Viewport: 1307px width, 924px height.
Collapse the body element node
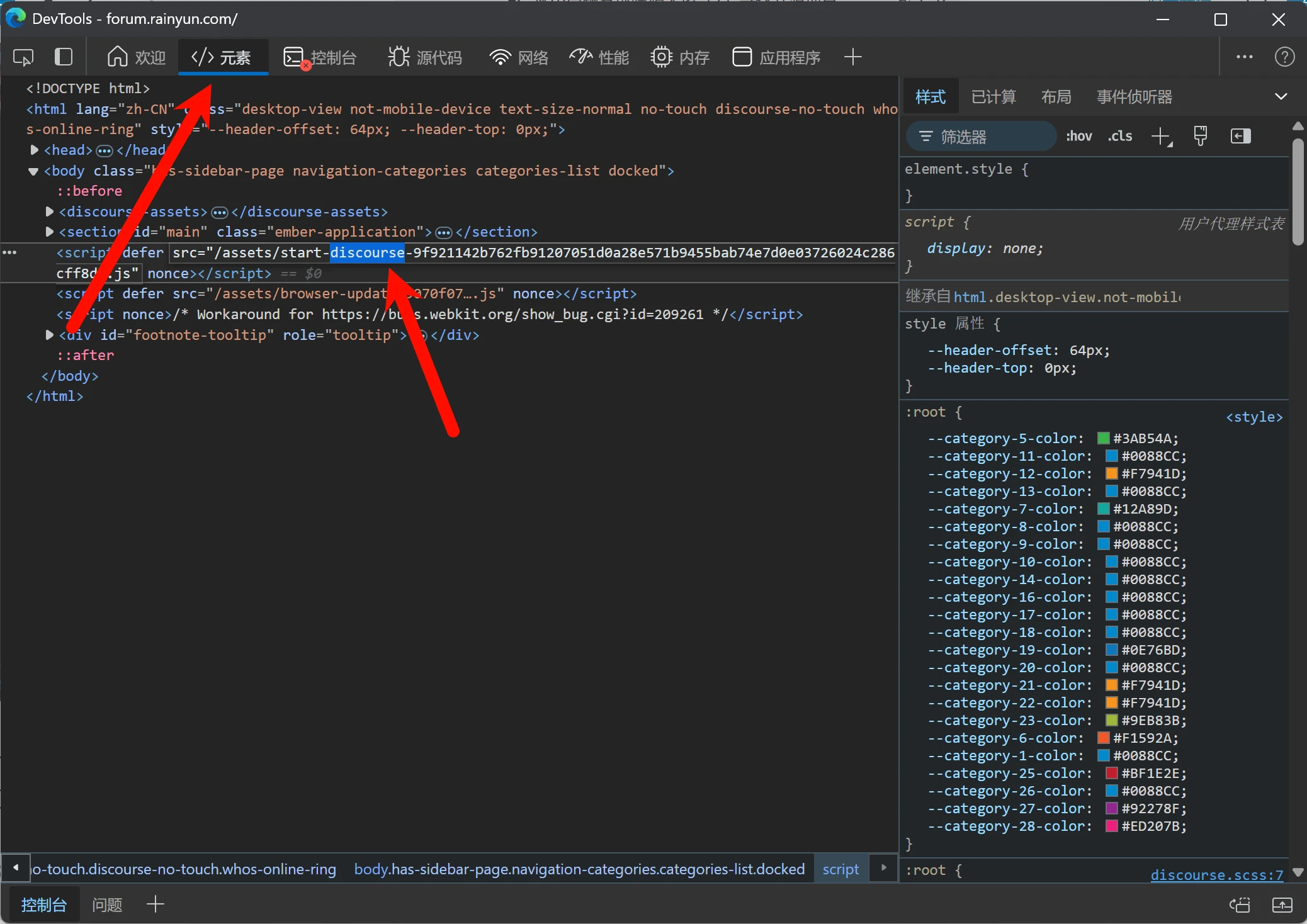click(33, 171)
